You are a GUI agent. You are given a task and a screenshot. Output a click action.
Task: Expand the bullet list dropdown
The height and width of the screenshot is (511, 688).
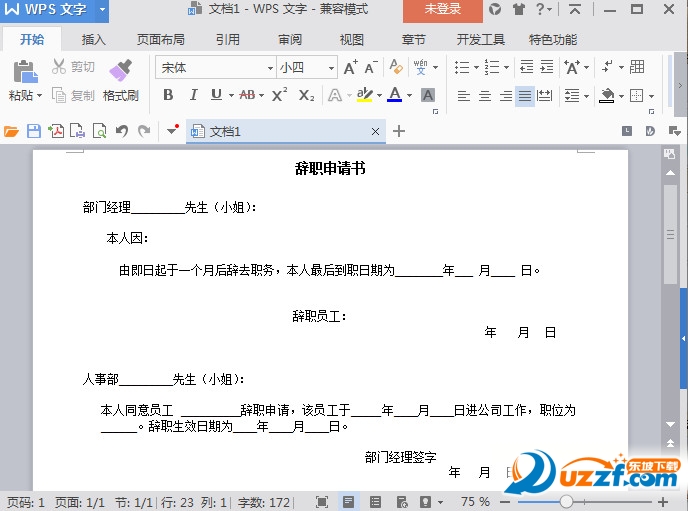point(477,68)
